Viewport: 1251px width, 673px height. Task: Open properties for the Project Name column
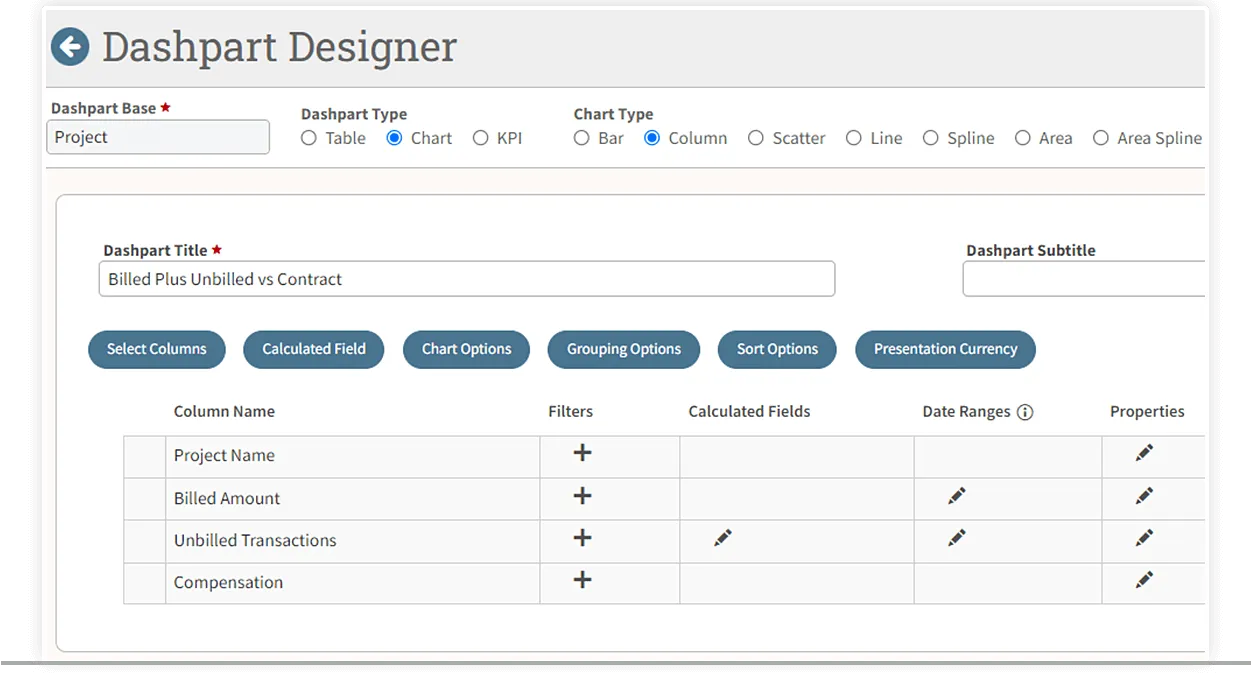click(x=1145, y=453)
